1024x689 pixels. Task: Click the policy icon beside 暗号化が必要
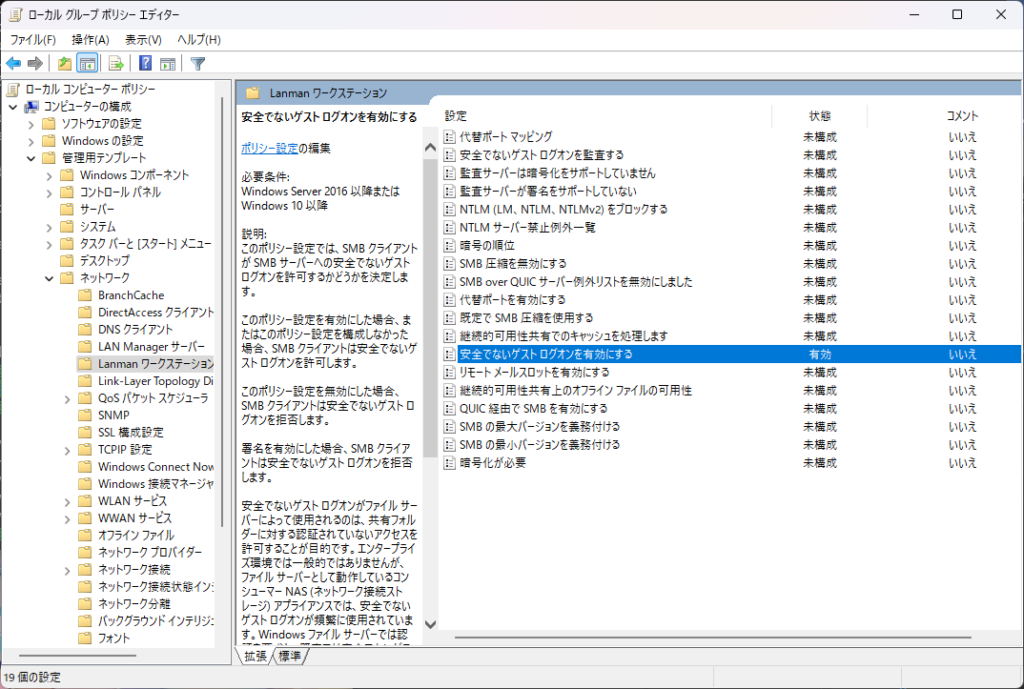click(x=450, y=463)
